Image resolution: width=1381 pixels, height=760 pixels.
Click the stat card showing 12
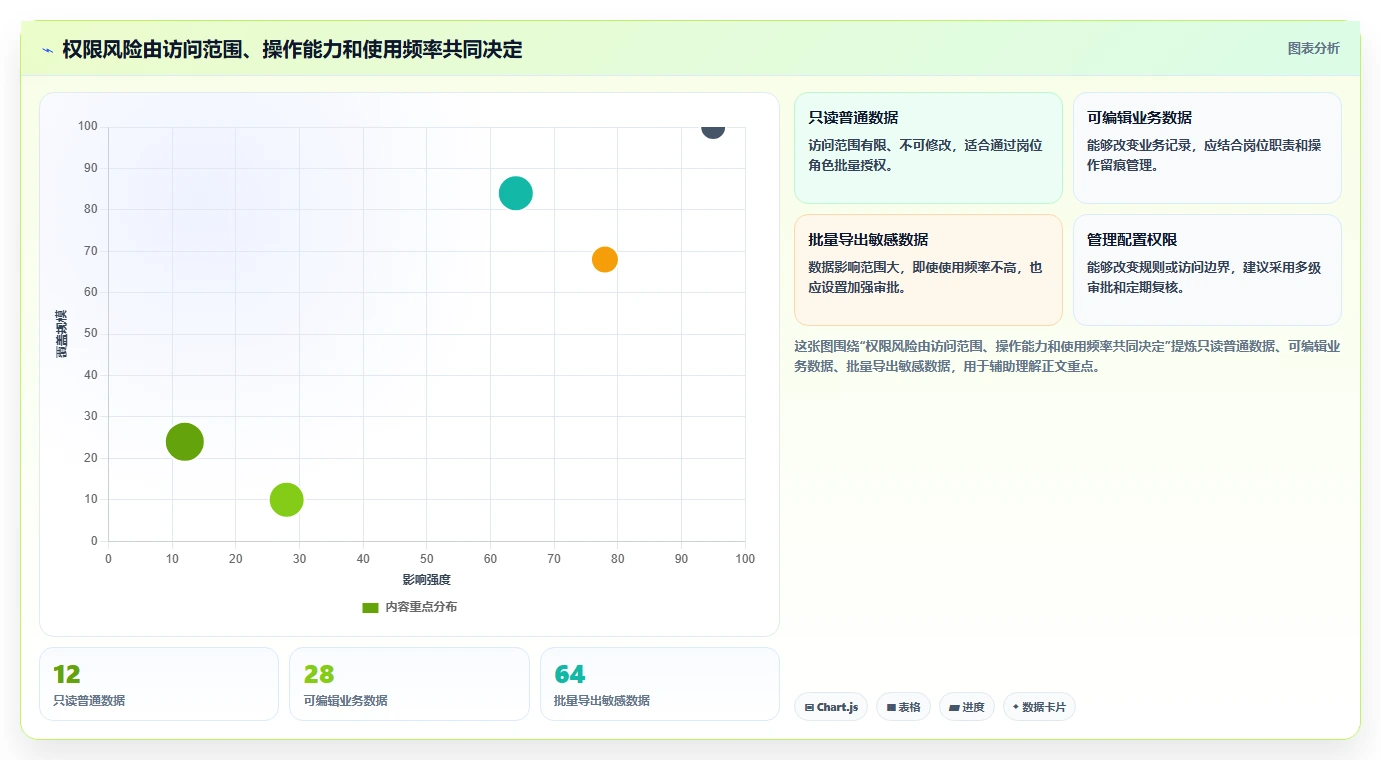click(x=159, y=684)
